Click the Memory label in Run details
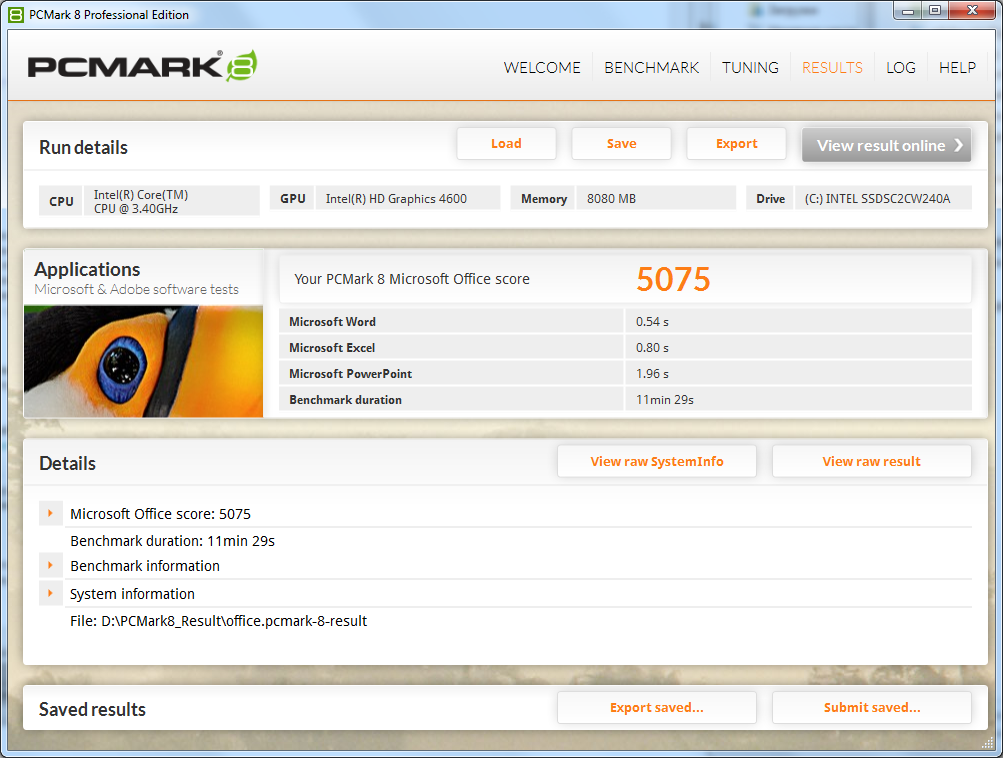1003x758 pixels. pyautogui.click(x=542, y=197)
